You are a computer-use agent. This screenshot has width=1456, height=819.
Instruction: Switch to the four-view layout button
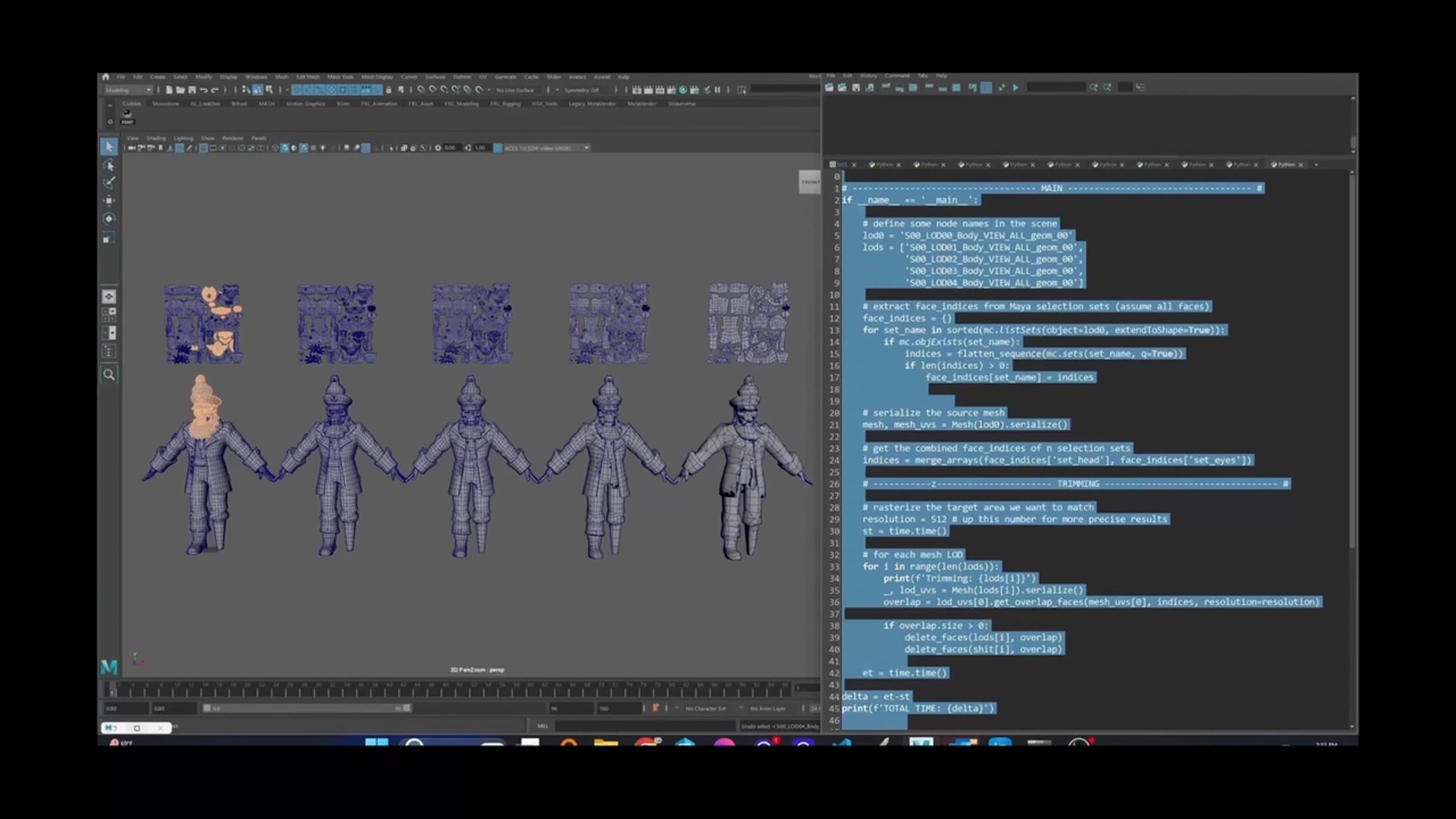[109, 314]
